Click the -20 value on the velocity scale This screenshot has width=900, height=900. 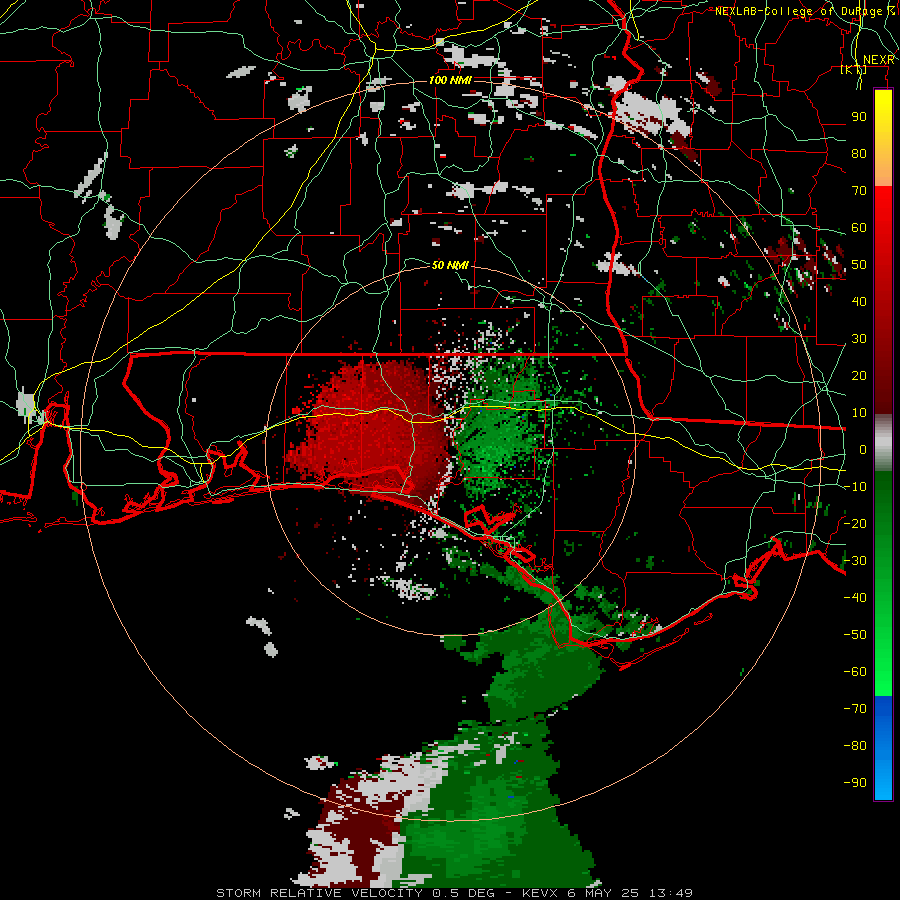855,523
